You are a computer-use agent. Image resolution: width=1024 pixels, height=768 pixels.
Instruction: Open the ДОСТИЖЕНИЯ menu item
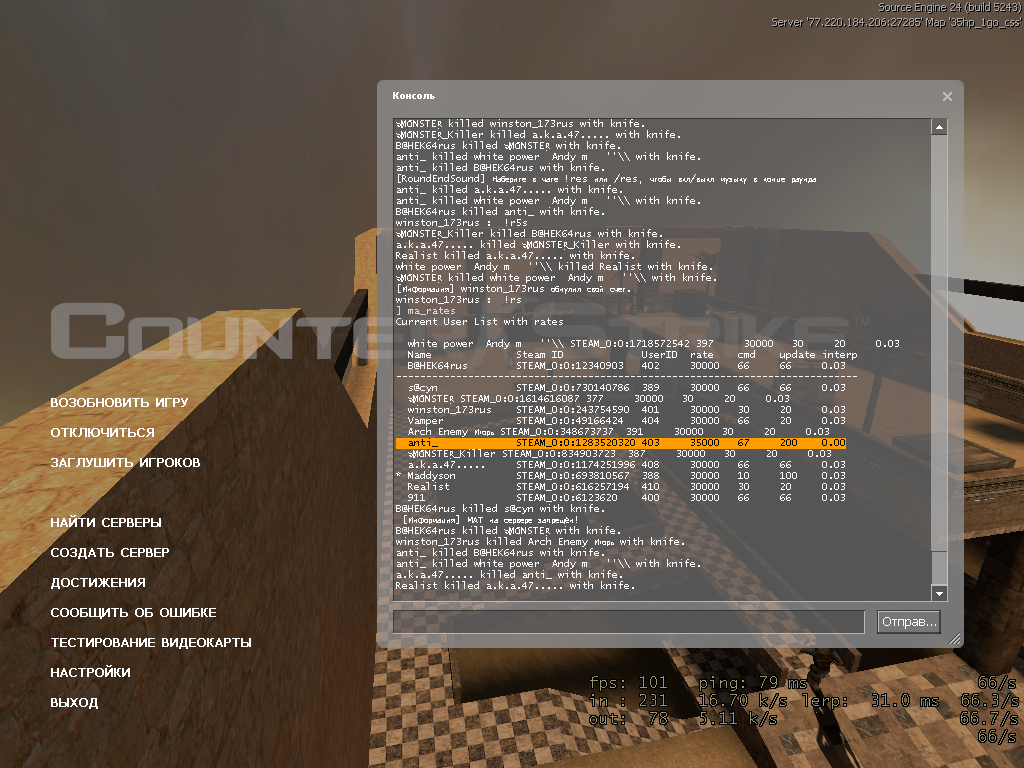[98, 583]
